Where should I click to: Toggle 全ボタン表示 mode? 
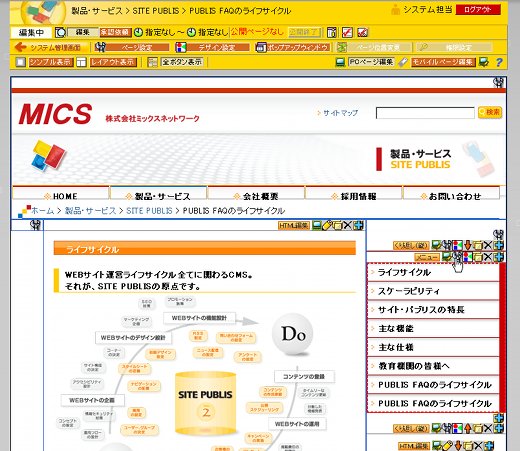pos(182,62)
